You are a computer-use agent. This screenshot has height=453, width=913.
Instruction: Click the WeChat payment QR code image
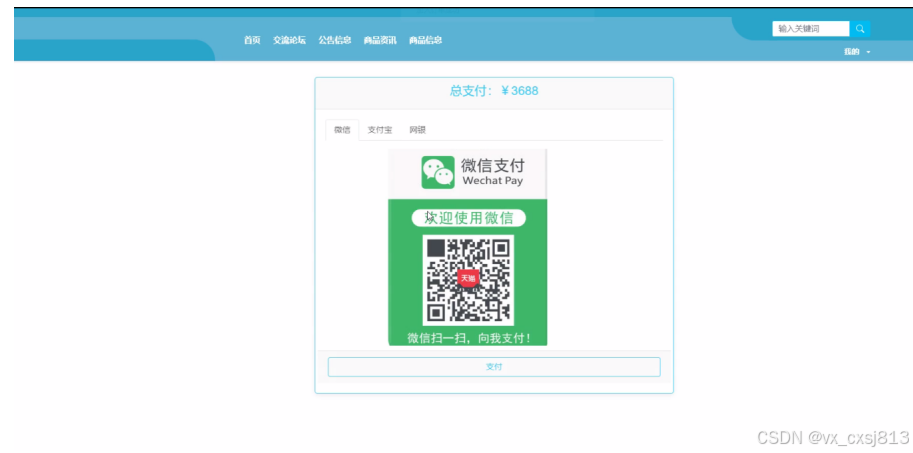[x=468, y=280]
